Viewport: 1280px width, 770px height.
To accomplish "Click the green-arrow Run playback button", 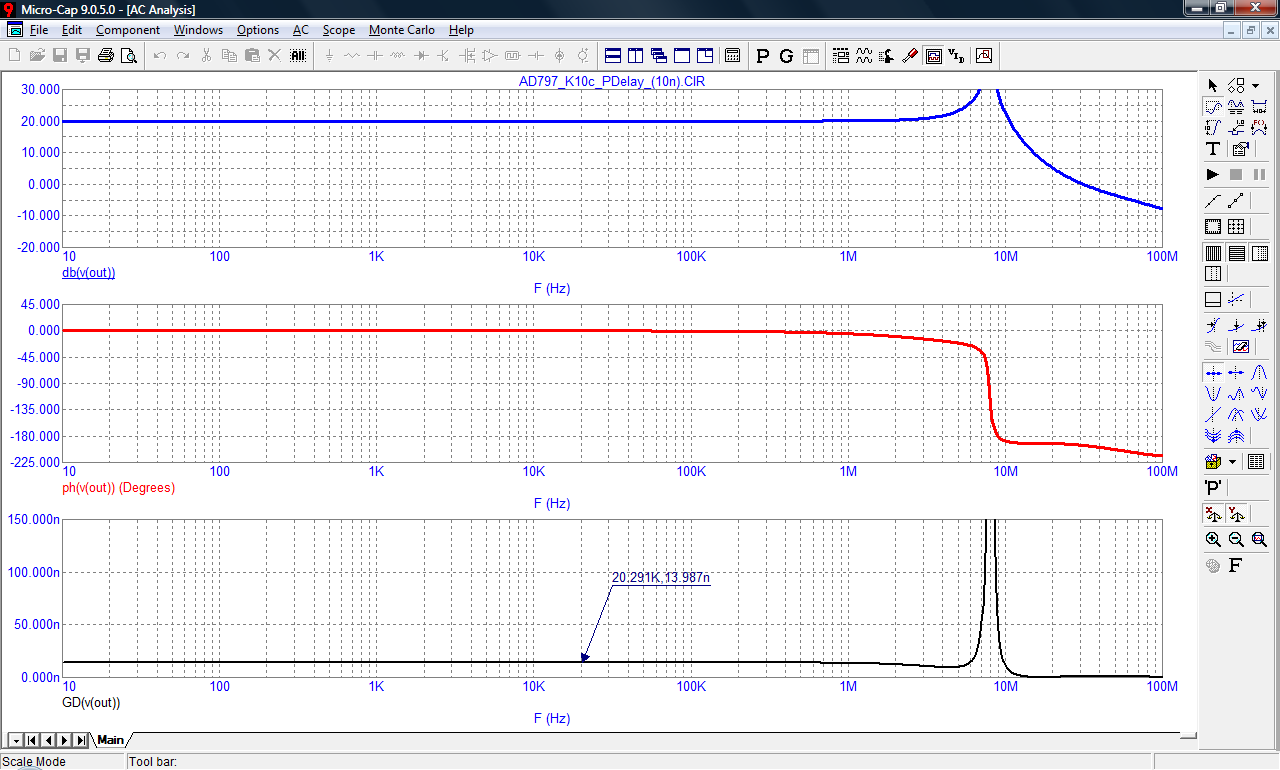I will click(1213, 175).
